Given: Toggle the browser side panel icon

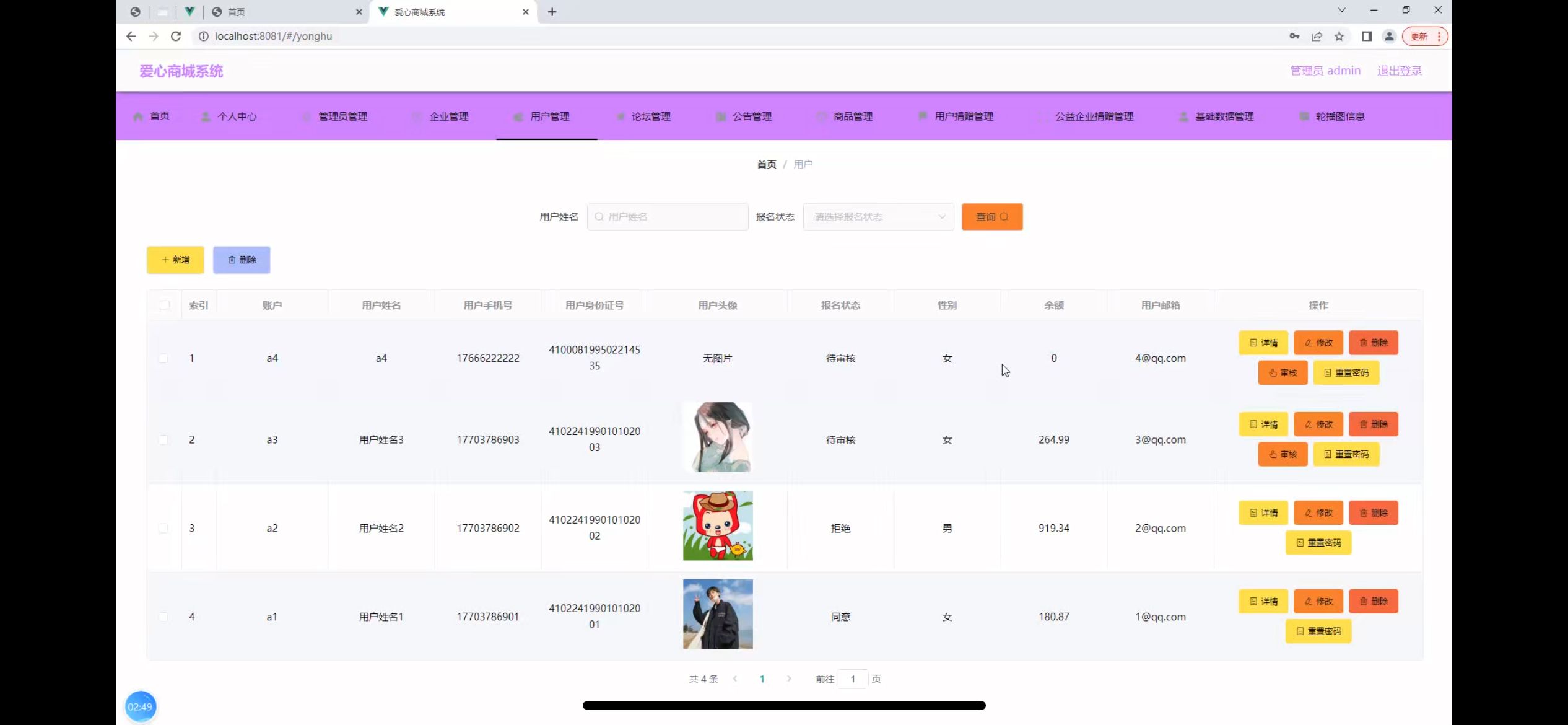Looking at the screenshot, I should 1367,36.
